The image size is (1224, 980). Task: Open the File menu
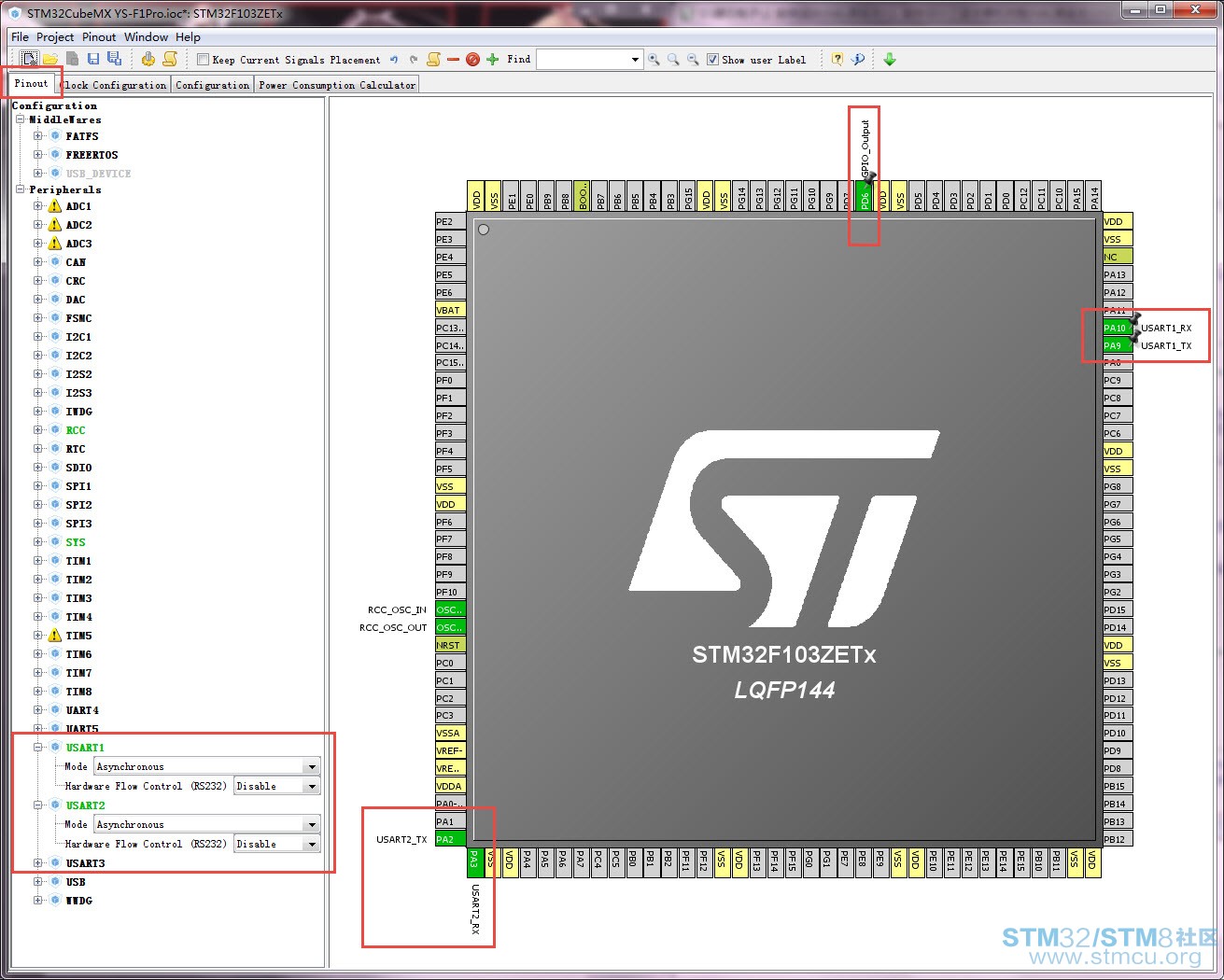click(20, 37)
